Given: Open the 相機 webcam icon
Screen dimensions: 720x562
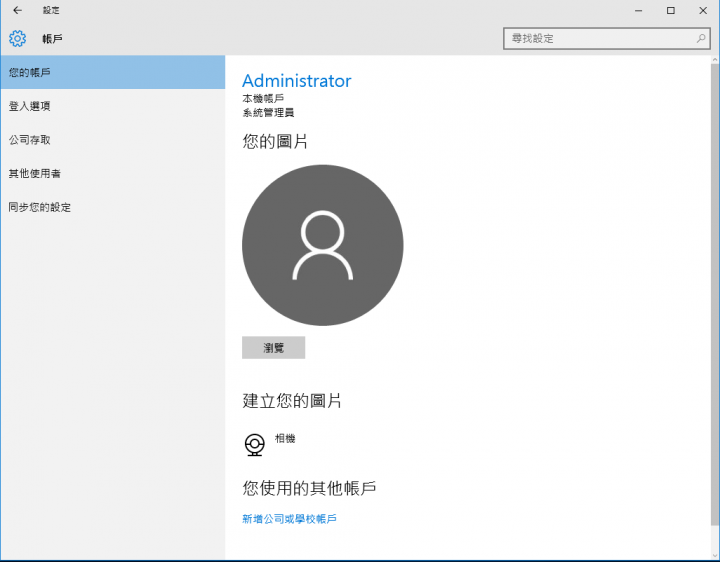Looking at the screenshot, I should tap(254, 444).
